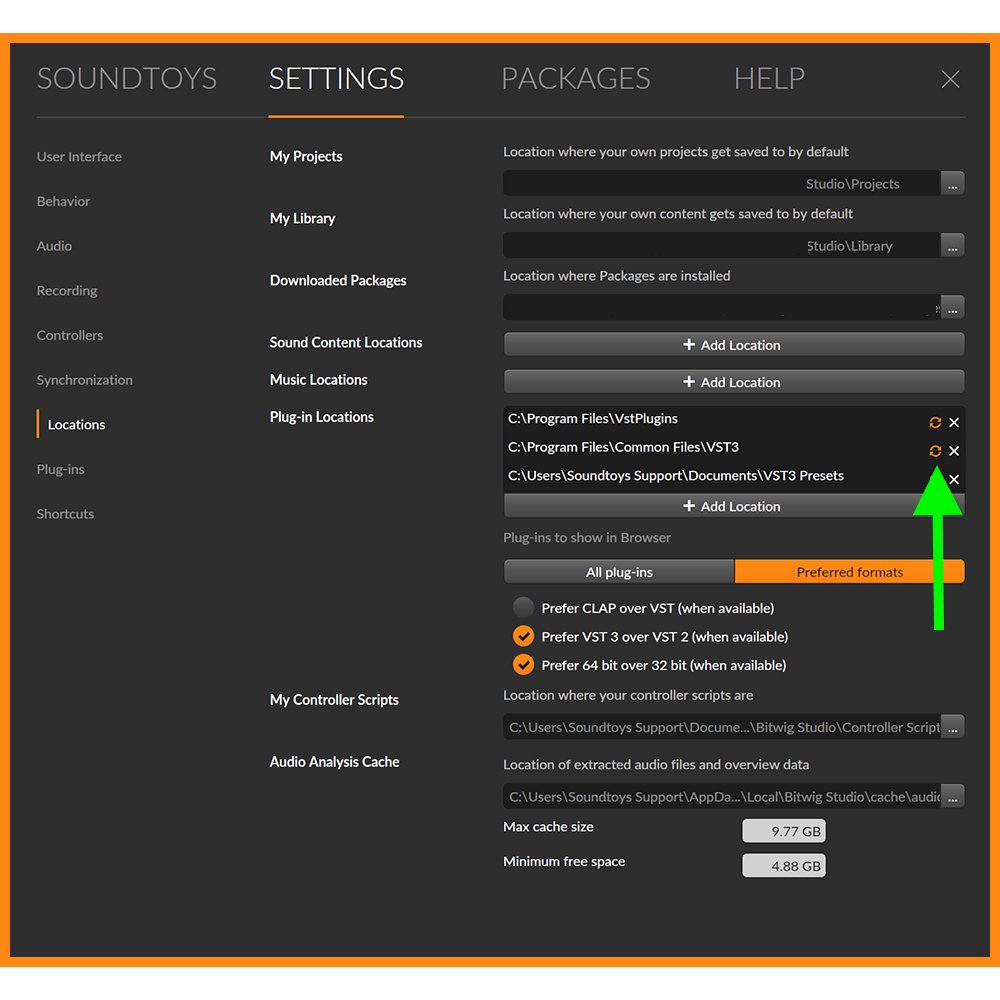
Task: Click the controller scripts path field
Action: [722, 727]
